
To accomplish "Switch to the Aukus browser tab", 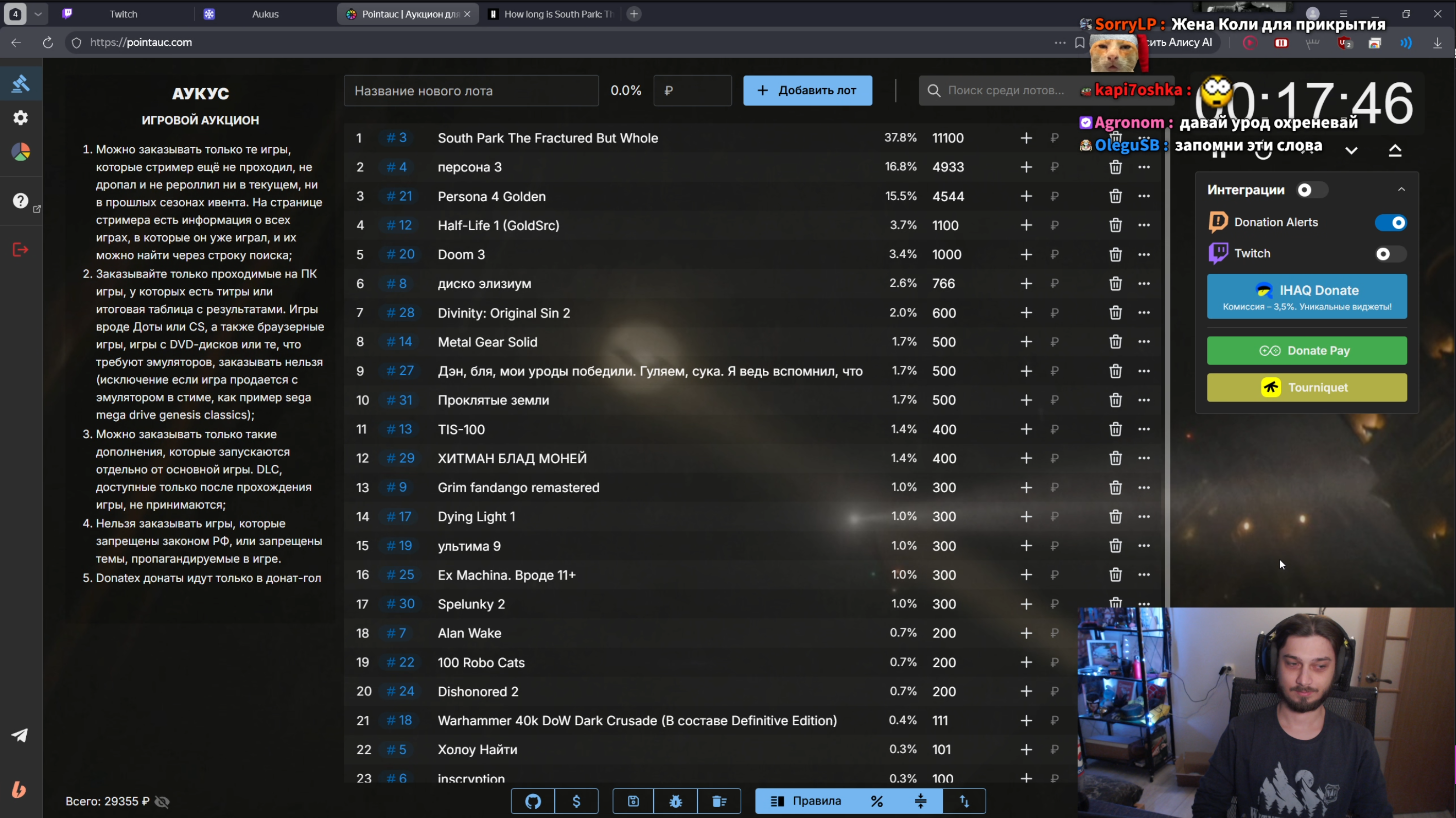I will pyautogui.click(x=265, y=14).
